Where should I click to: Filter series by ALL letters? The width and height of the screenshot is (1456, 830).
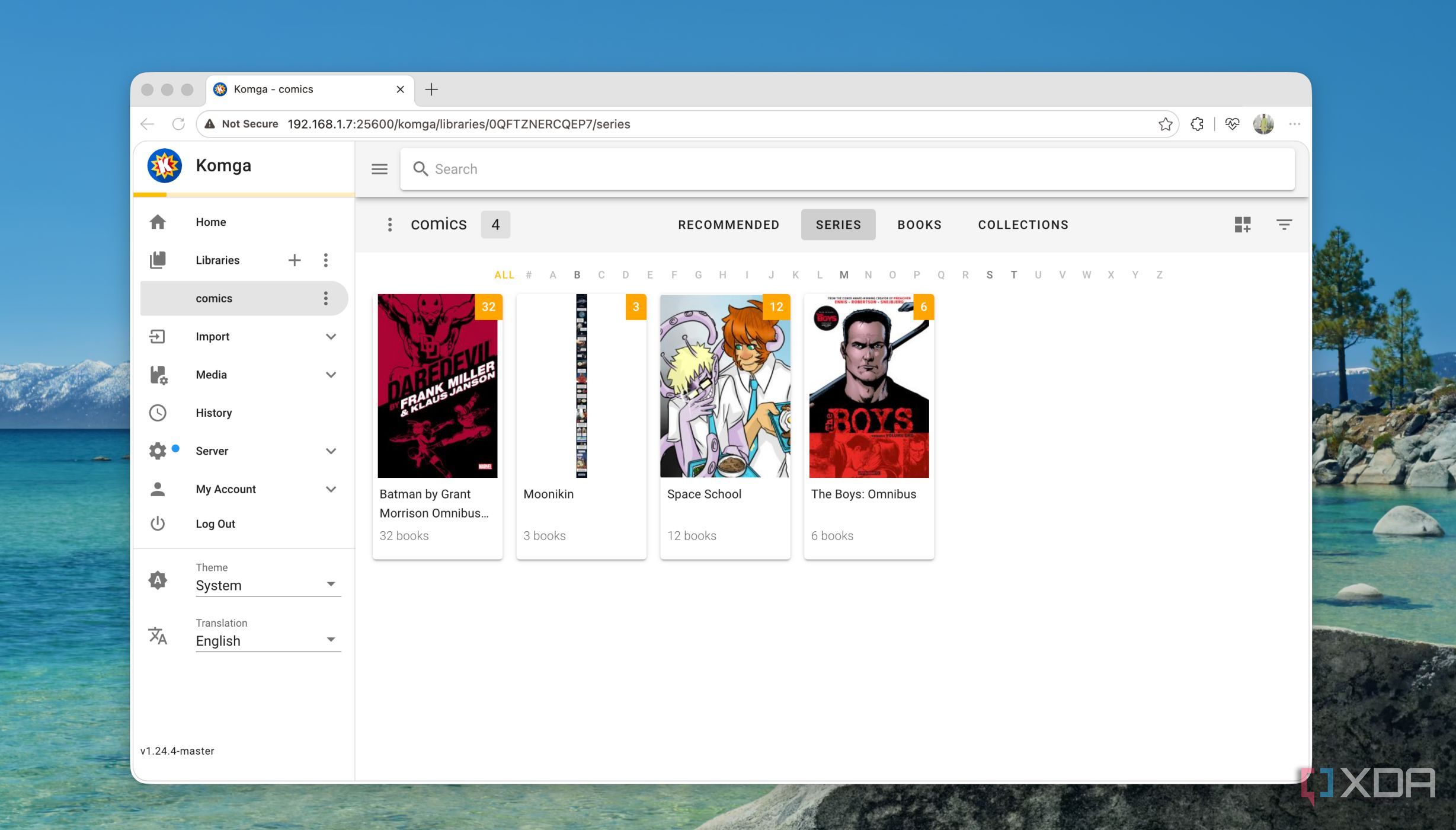(x=504, y=274)
